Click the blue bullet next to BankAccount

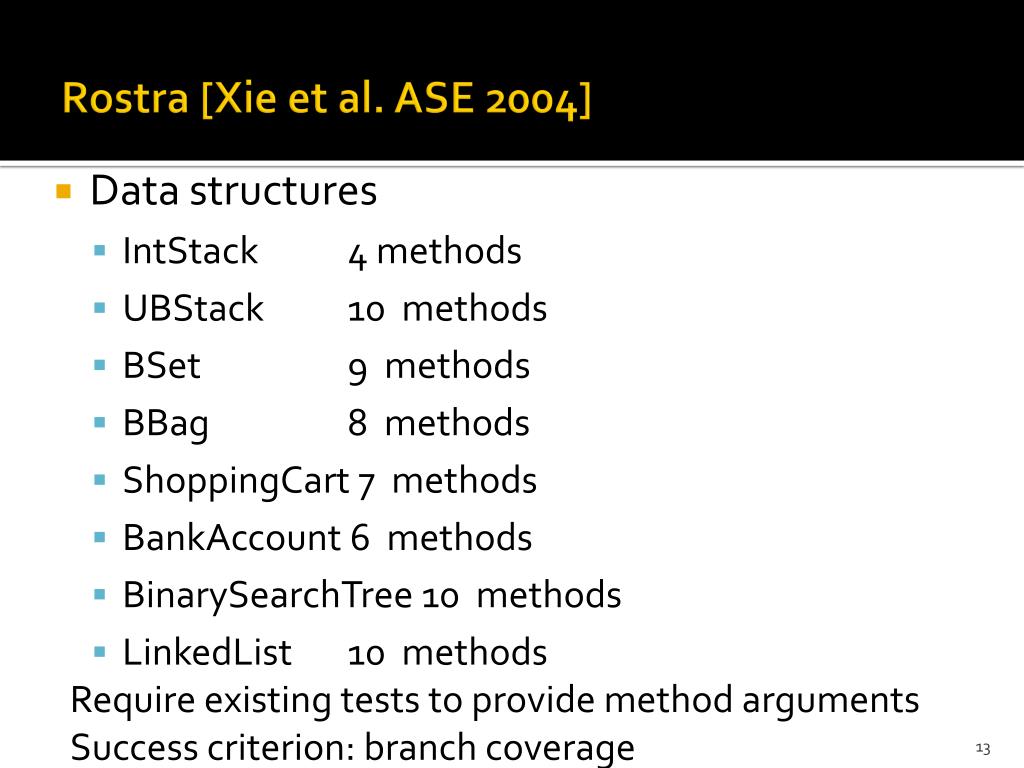pos(100,537)
